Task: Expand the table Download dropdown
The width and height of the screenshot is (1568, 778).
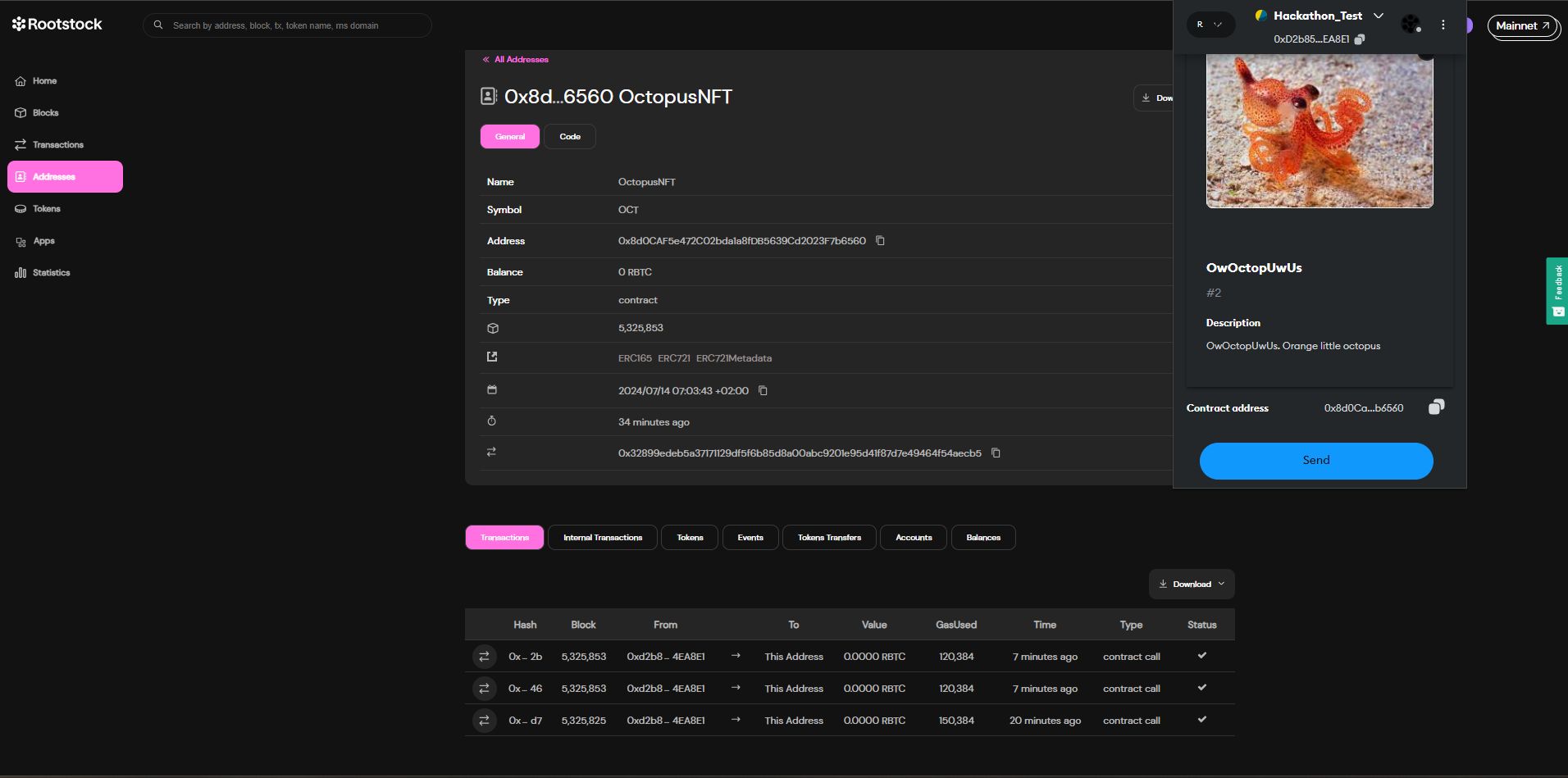Action: pyautogui.click(x=1192, y=585)
